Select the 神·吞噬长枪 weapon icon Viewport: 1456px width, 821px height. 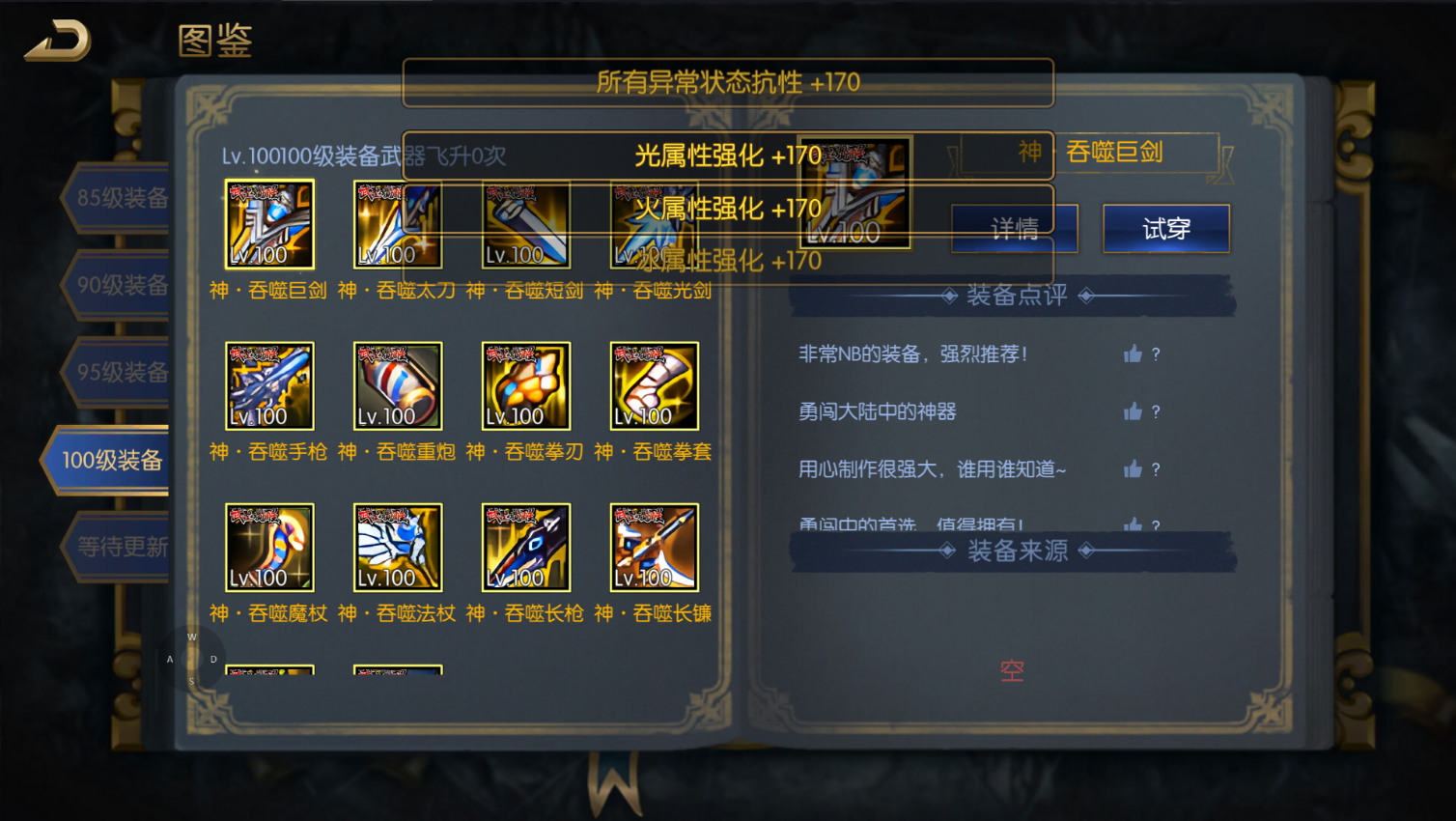click(526, 547)
